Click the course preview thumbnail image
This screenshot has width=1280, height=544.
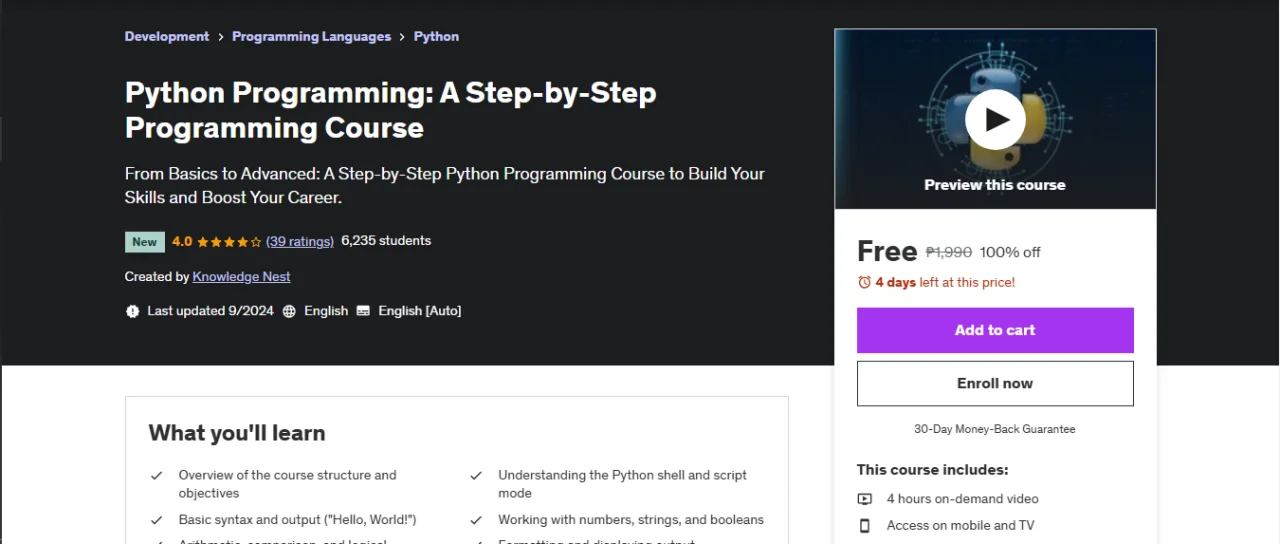tap(995, 119)
